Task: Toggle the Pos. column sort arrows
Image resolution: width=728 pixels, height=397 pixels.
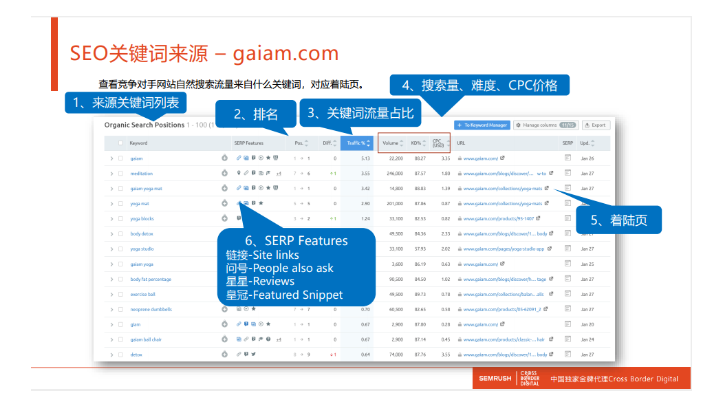Action: coord(306,143)
